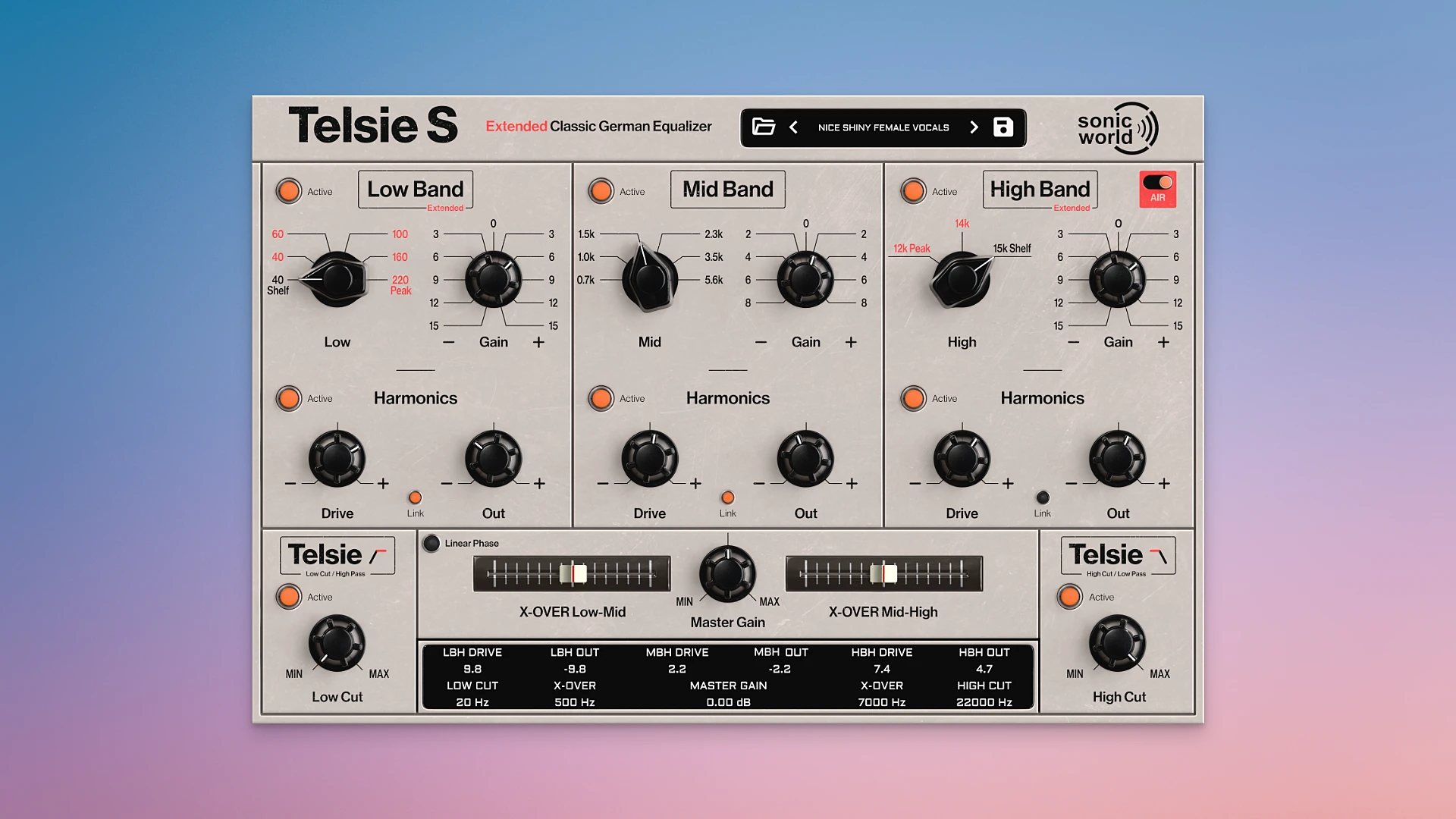1456x819 pixels.
Task: Select the High Band section header
Action: point(1040,189)
